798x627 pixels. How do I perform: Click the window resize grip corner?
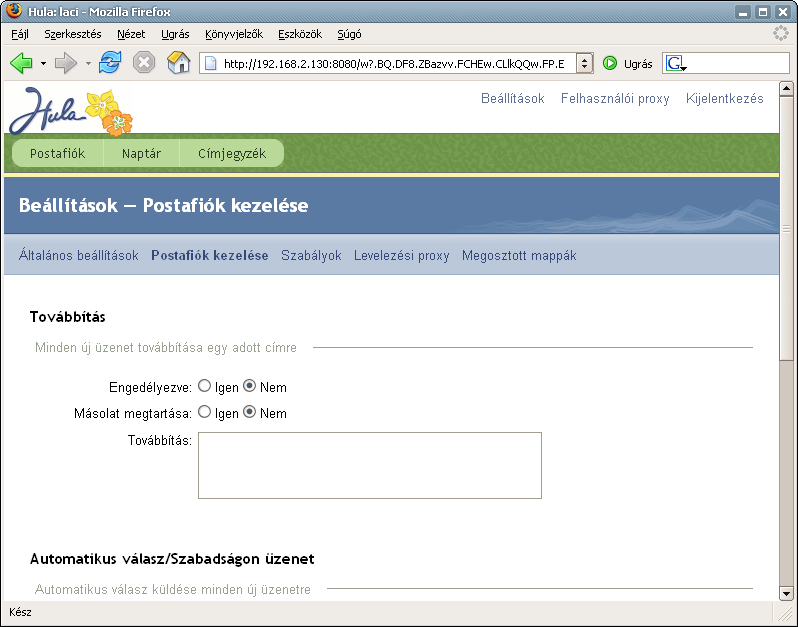pos(786,613)
